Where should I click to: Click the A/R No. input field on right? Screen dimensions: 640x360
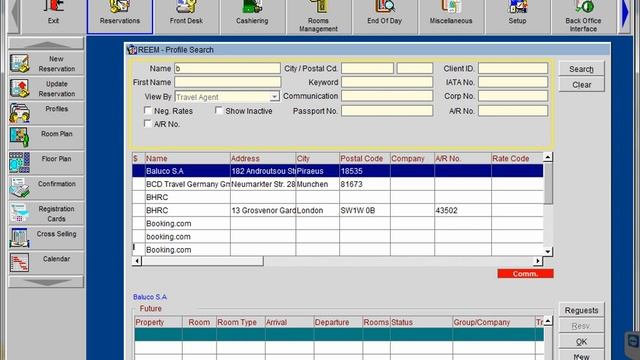point(513,111)
